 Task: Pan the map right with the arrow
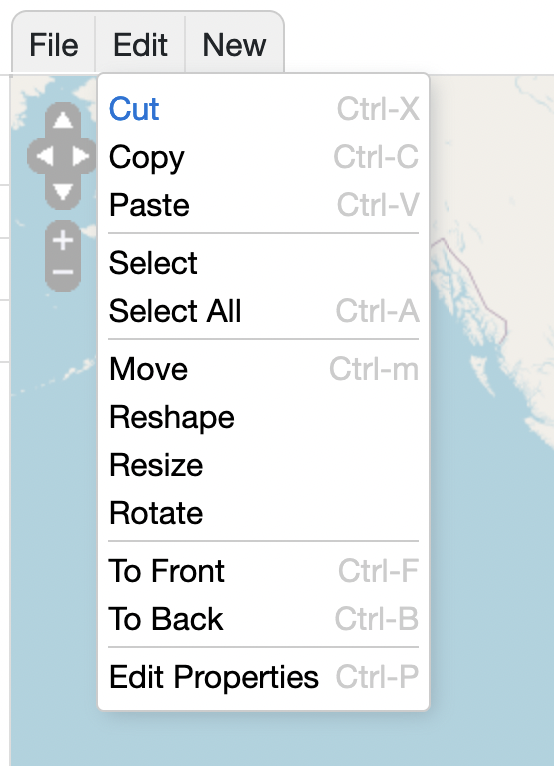click(81, 156)
